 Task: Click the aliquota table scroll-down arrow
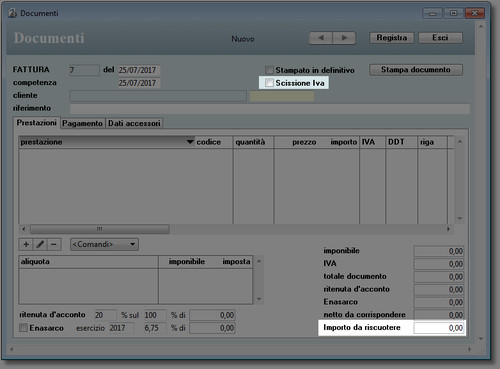(259, 299)
